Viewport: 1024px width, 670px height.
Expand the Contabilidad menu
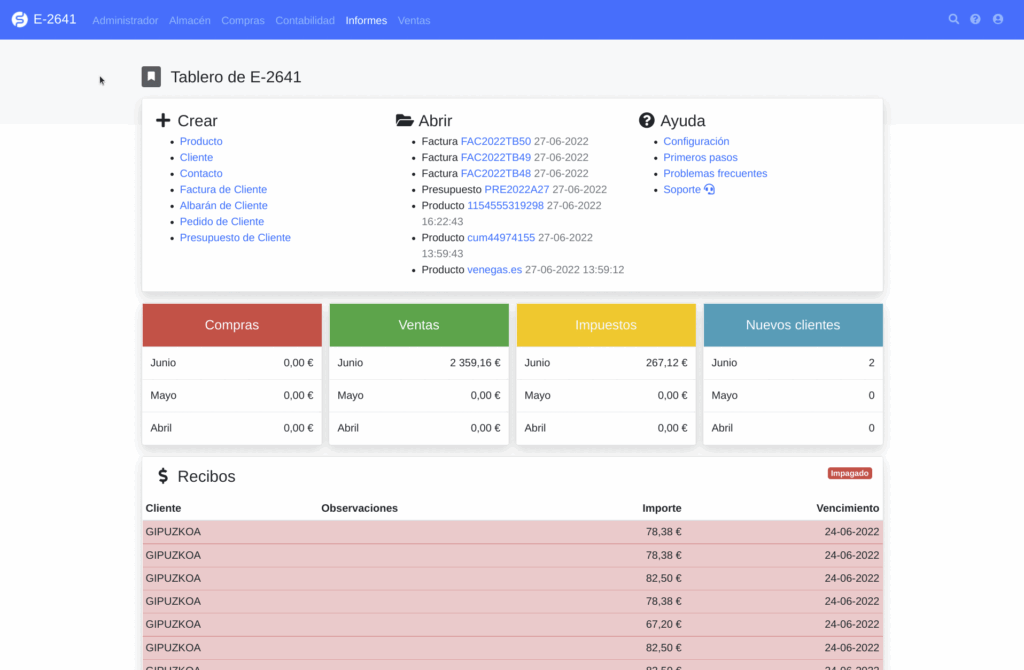tap(305, 20)
